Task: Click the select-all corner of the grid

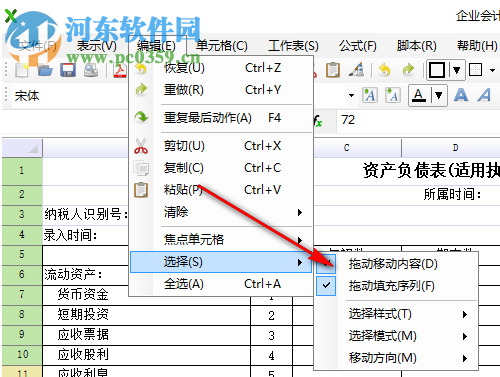Action: point(22,148)
